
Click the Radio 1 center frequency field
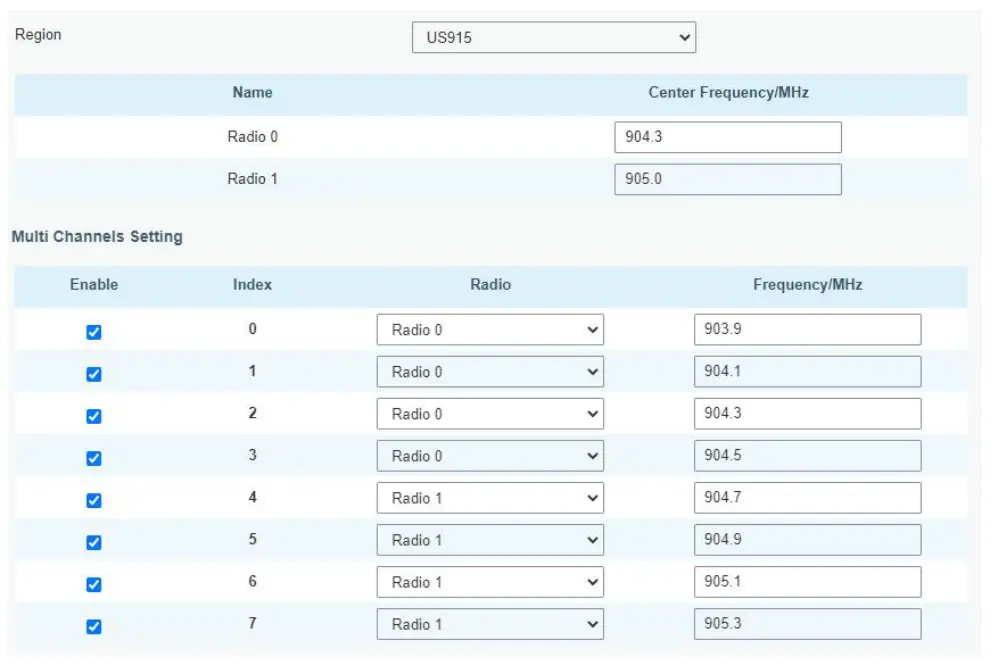727,180
